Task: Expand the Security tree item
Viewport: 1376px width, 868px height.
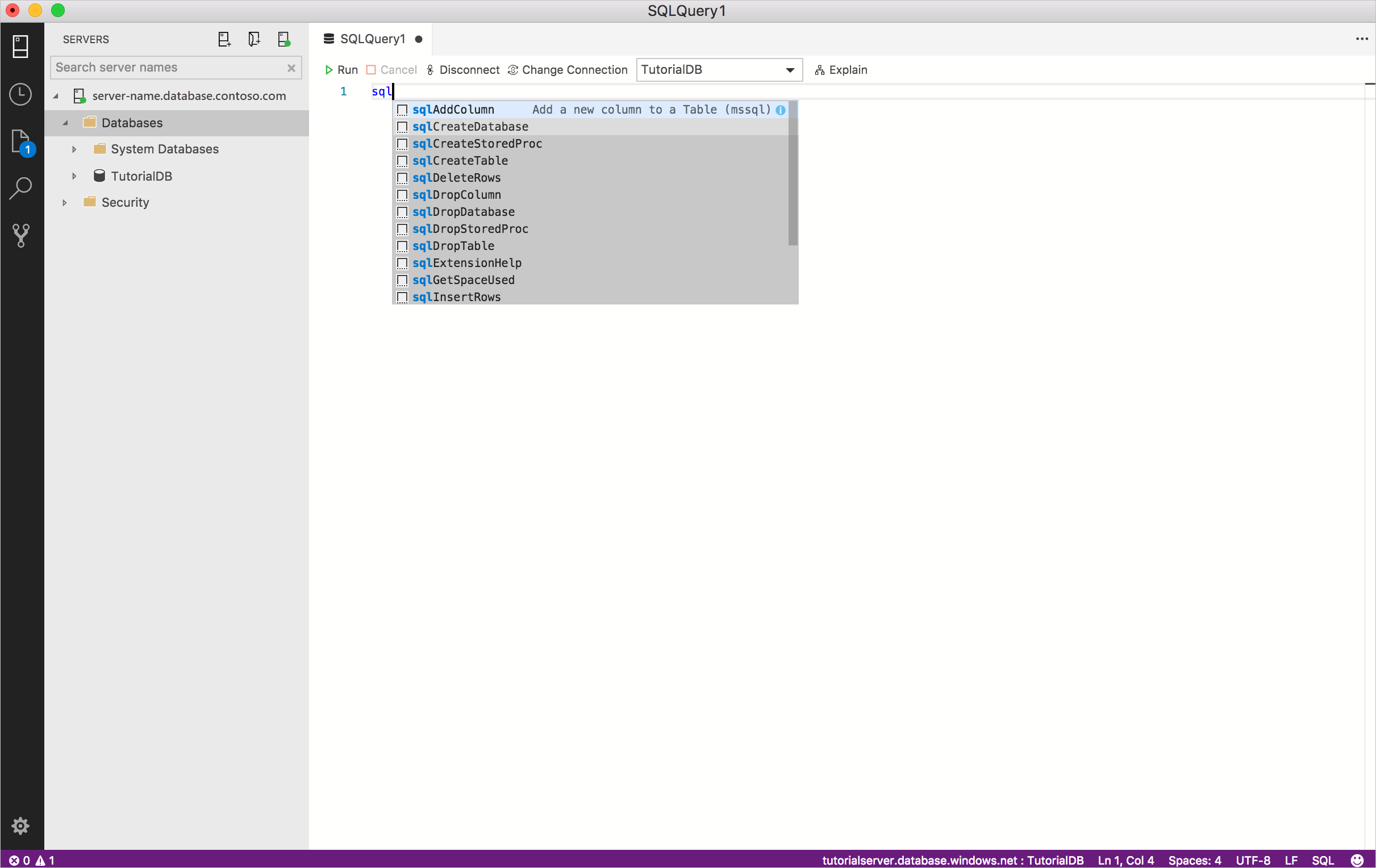Action: point(64,202)
